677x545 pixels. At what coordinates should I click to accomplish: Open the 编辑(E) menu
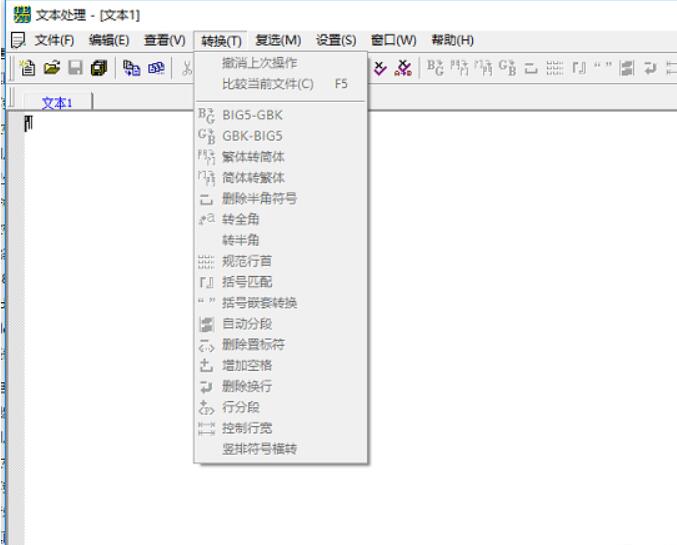pos(109,41)
